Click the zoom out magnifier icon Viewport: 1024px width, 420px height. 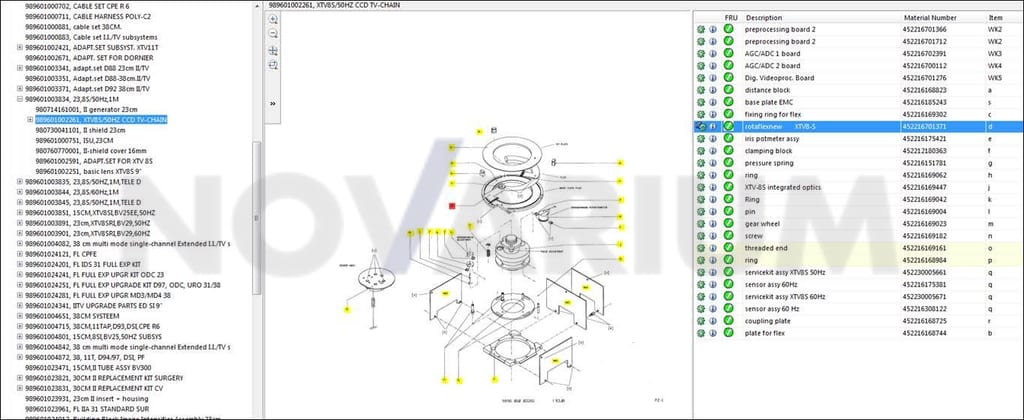[273, 34]
